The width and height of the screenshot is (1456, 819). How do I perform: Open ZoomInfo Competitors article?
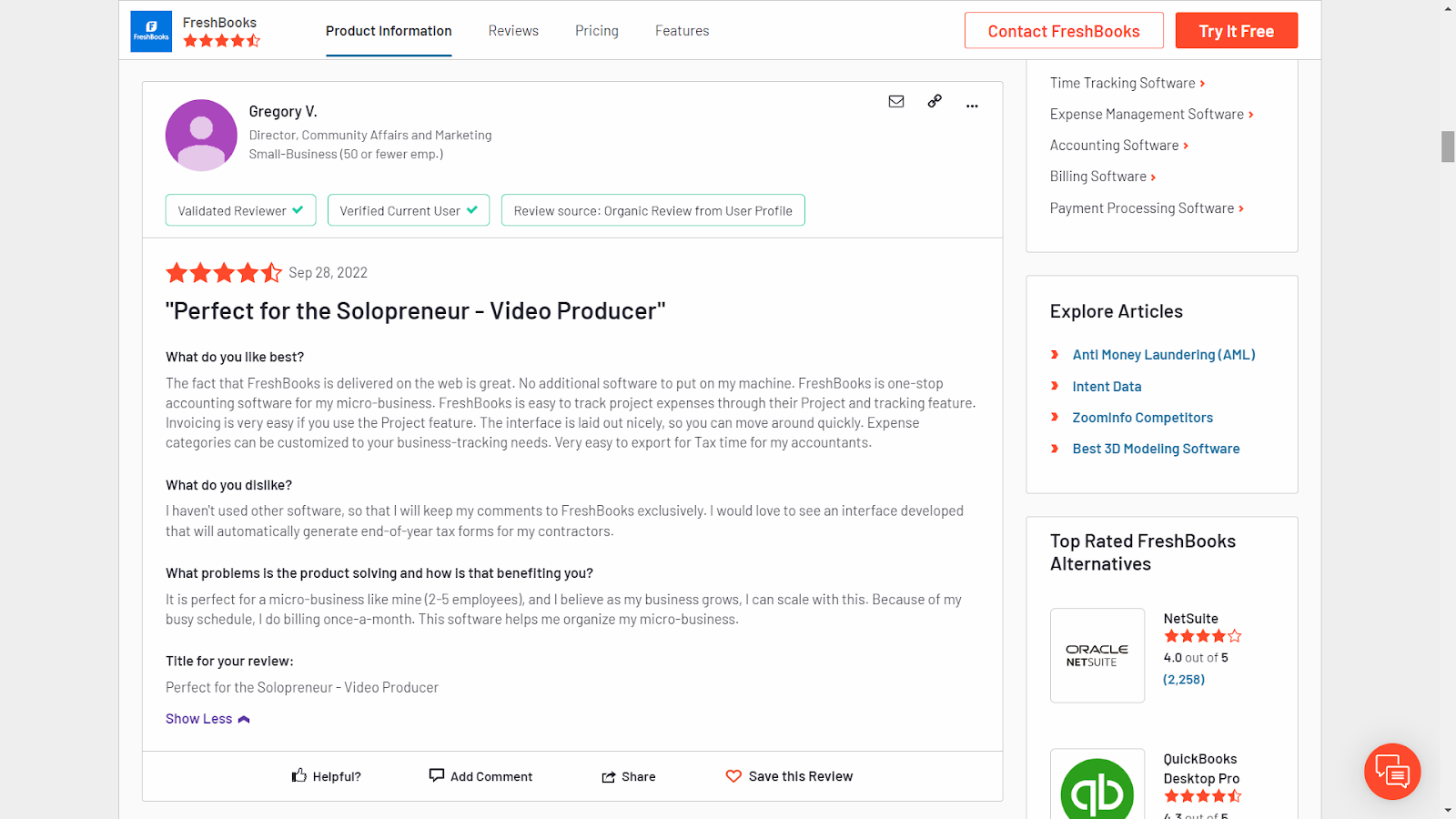tap(1143, 418)
